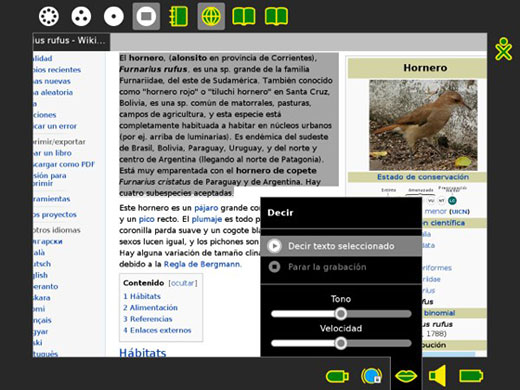
Task: Click sidebar link 'a aleatoria'
Action: (x=53, y=92)
